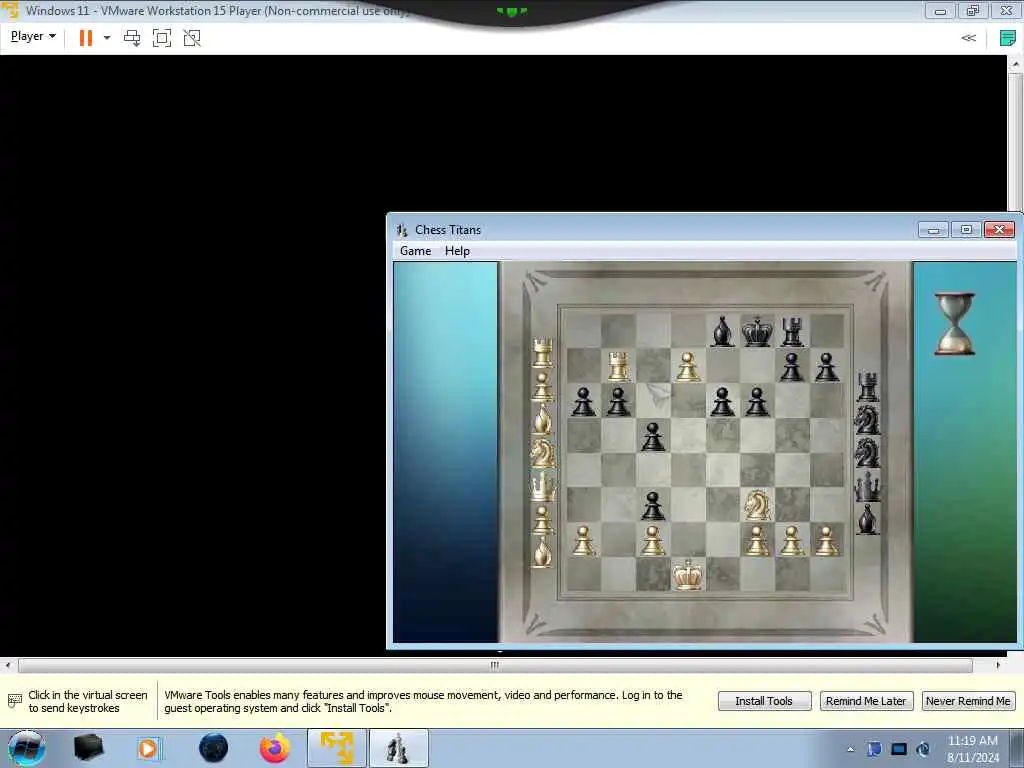
Task: Click the vertical scrollbar's up arrow
Action: coord(1016,64)
